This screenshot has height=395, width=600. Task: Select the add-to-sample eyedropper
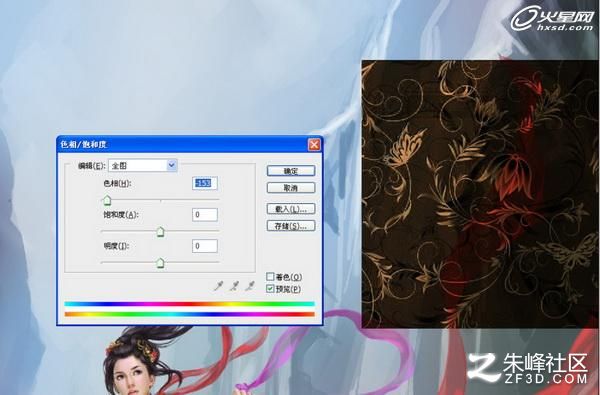[234, 286]
